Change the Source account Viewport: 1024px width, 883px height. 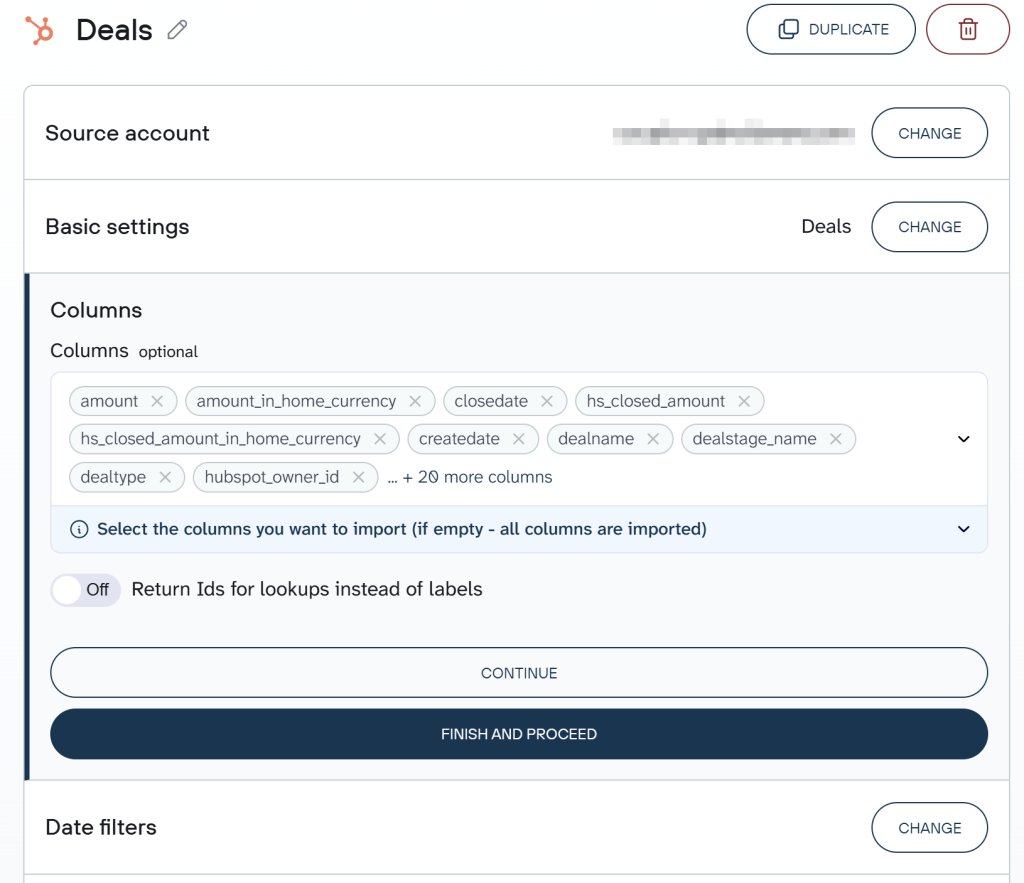point(929,132)
